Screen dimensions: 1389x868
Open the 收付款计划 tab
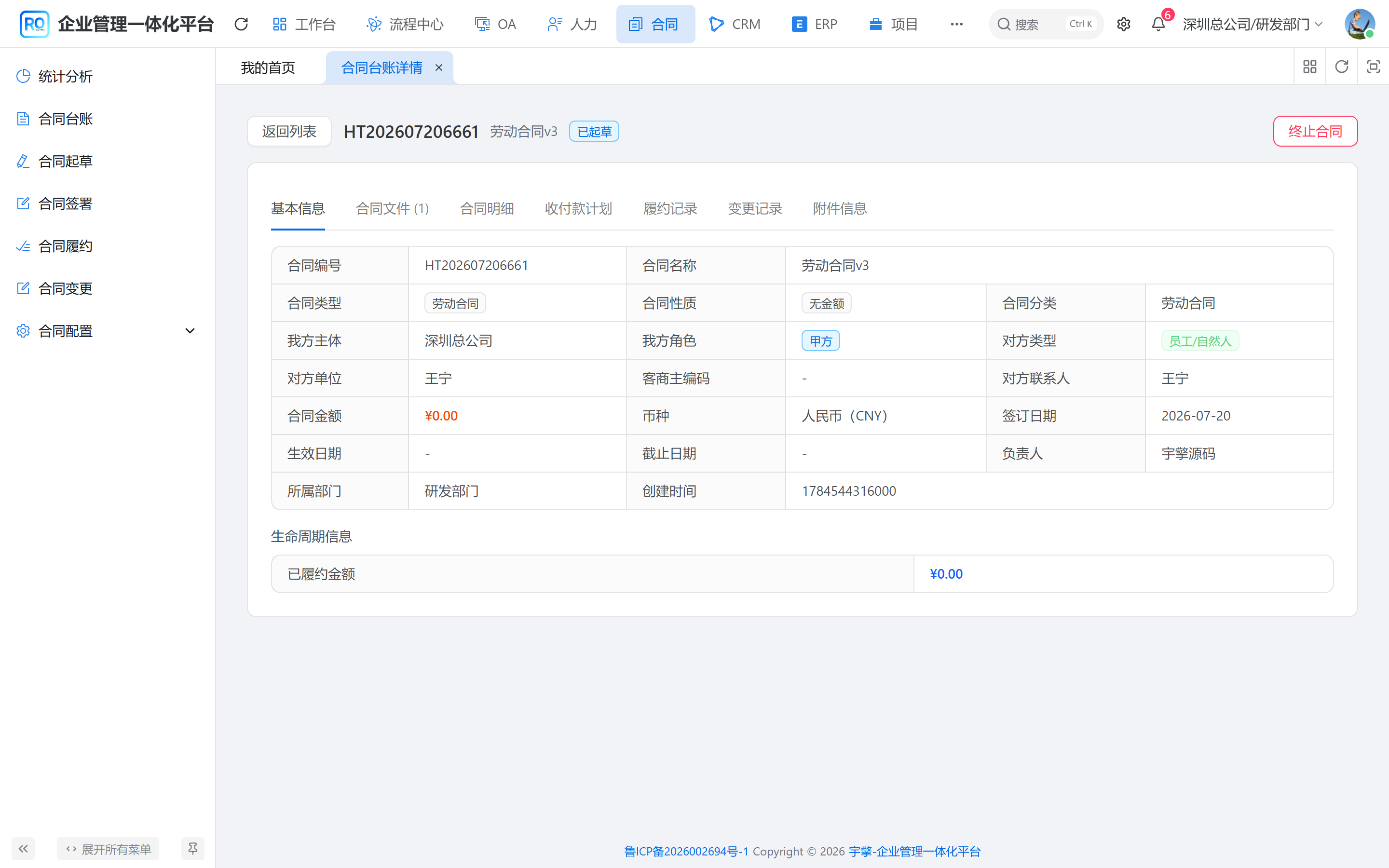point(579,209)
